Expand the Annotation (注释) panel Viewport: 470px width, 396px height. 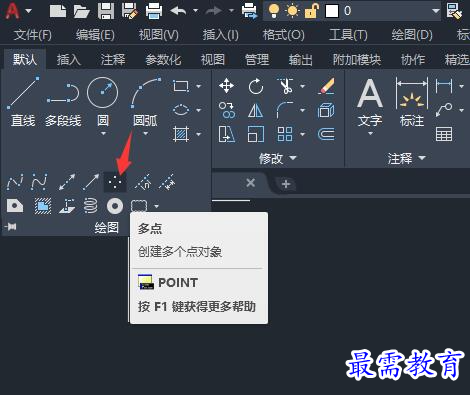coord(406,158)
